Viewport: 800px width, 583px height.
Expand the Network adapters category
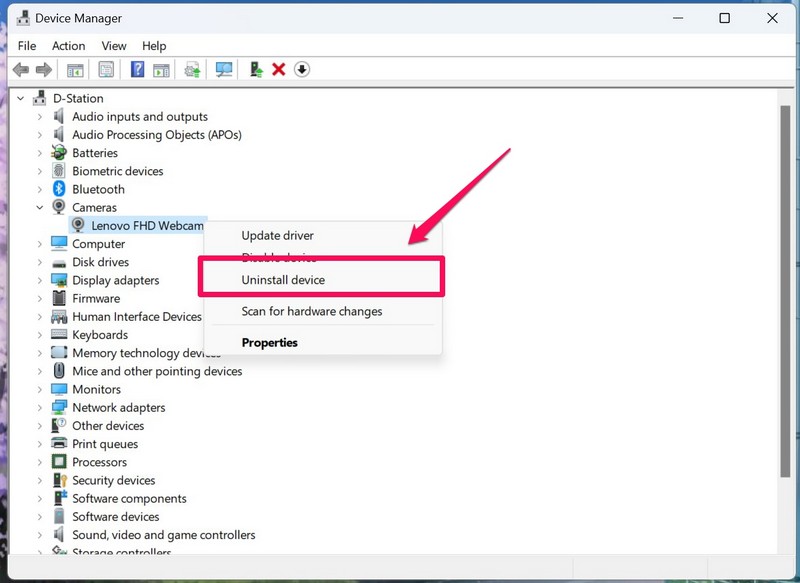click(40, 408)
